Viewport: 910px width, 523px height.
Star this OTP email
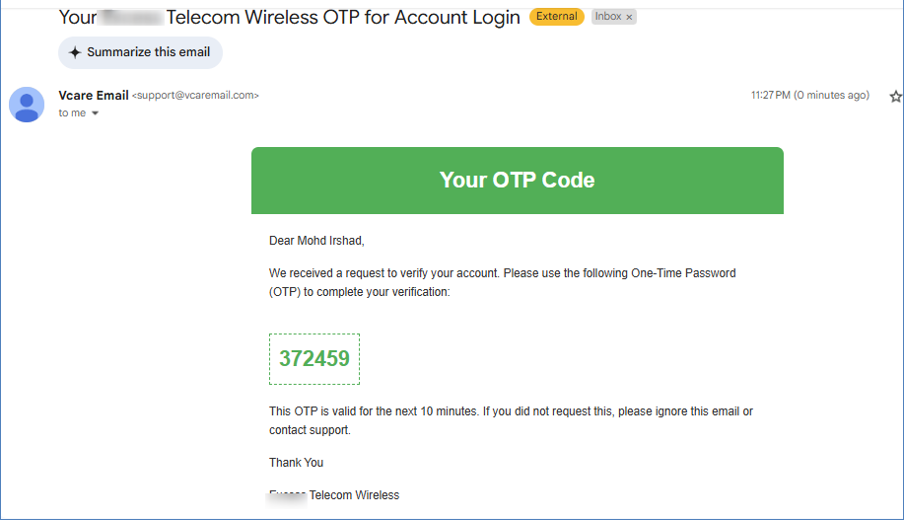pos(896,96)
